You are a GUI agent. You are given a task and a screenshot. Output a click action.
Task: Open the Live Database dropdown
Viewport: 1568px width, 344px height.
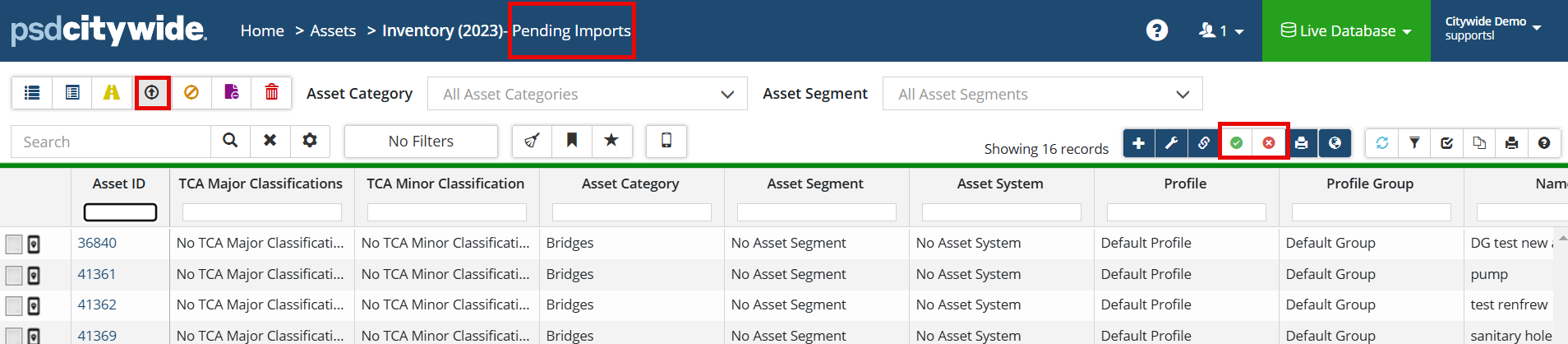tap(1346, 31)
